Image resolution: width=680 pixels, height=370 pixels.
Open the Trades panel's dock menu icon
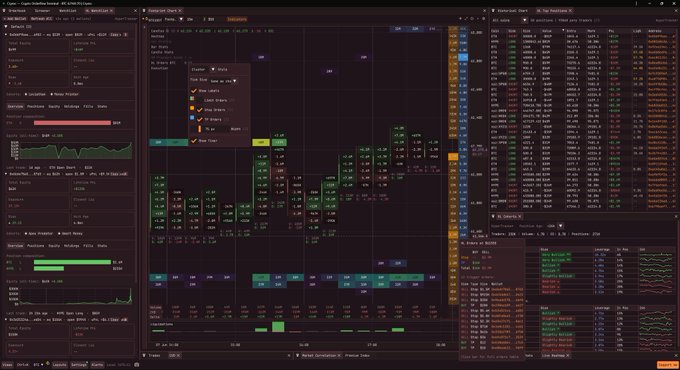144,355
